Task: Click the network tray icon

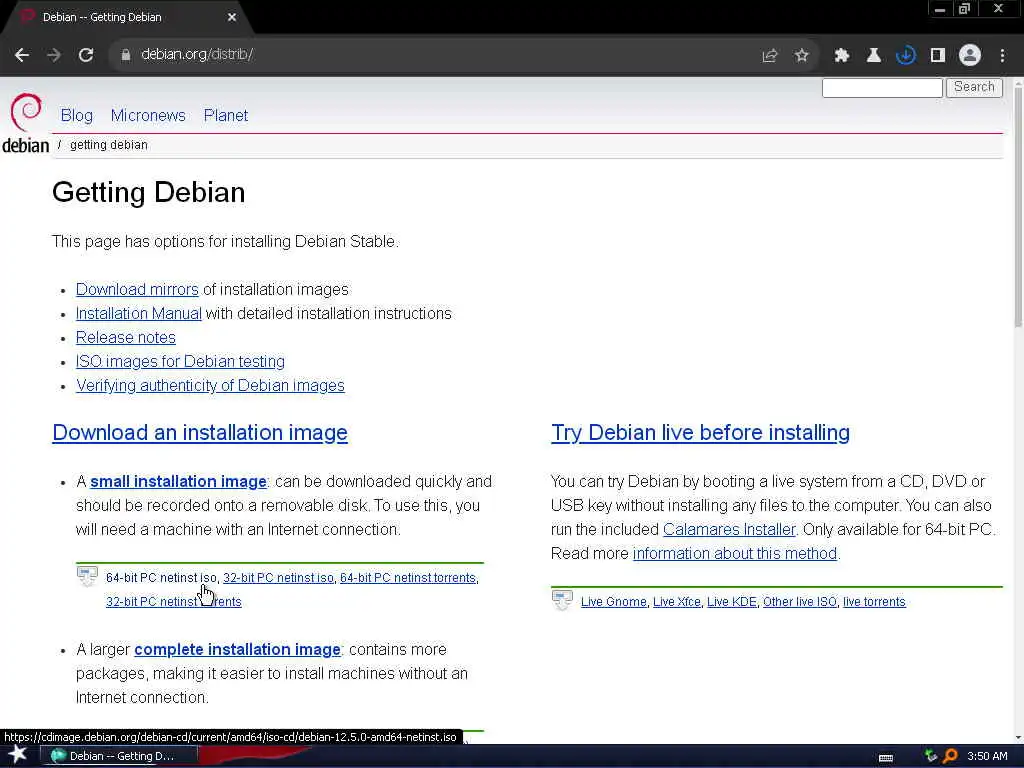Action: click(931, 756)
